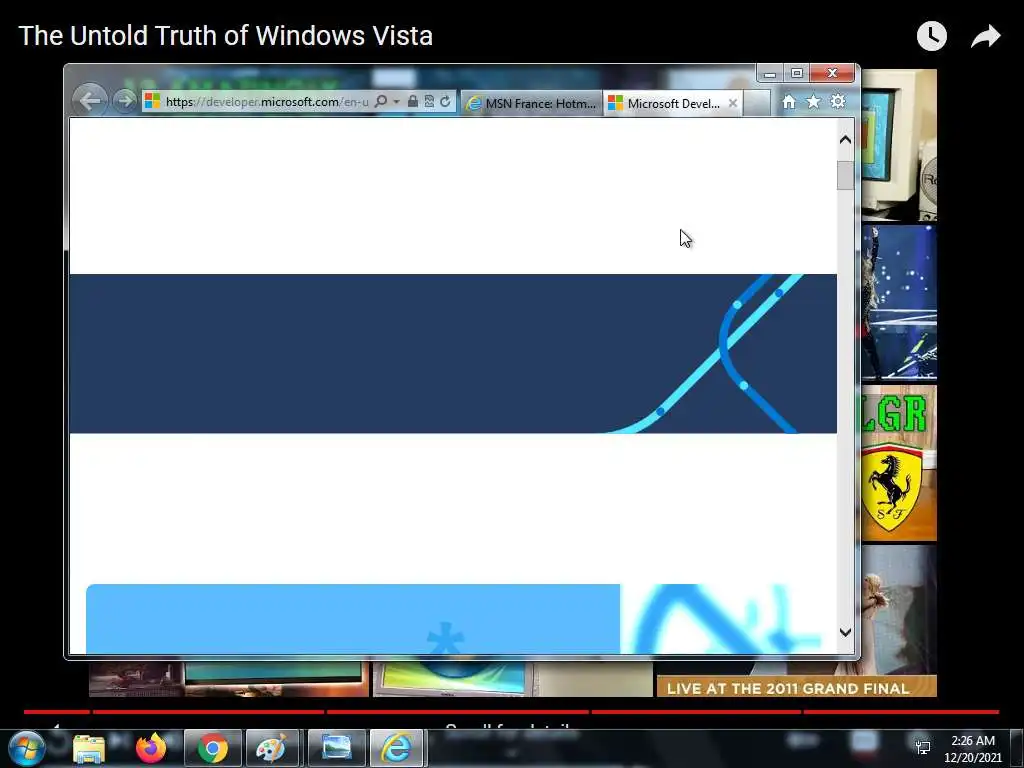Close the Internet Explorer window

click(832, 73)
